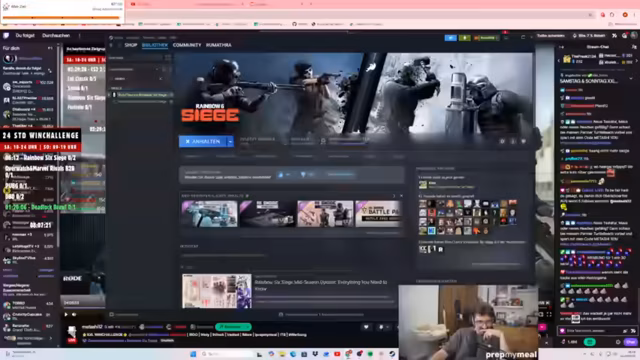Click the stream player play button
This screenshot has height=360, width=640.
pyautogui.click(x=66, y=314)
